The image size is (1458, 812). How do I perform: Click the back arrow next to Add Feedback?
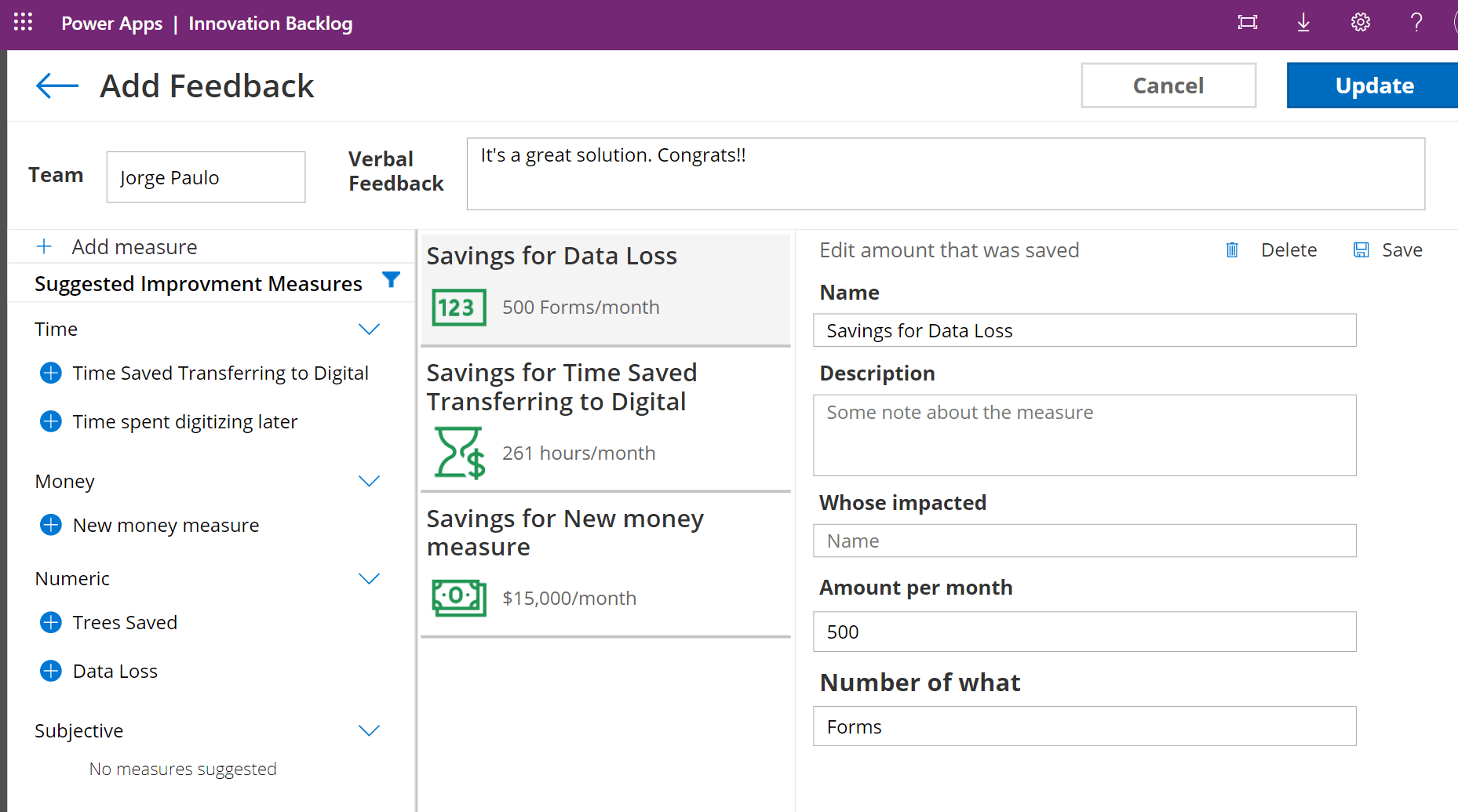click(x=57, y=86)
